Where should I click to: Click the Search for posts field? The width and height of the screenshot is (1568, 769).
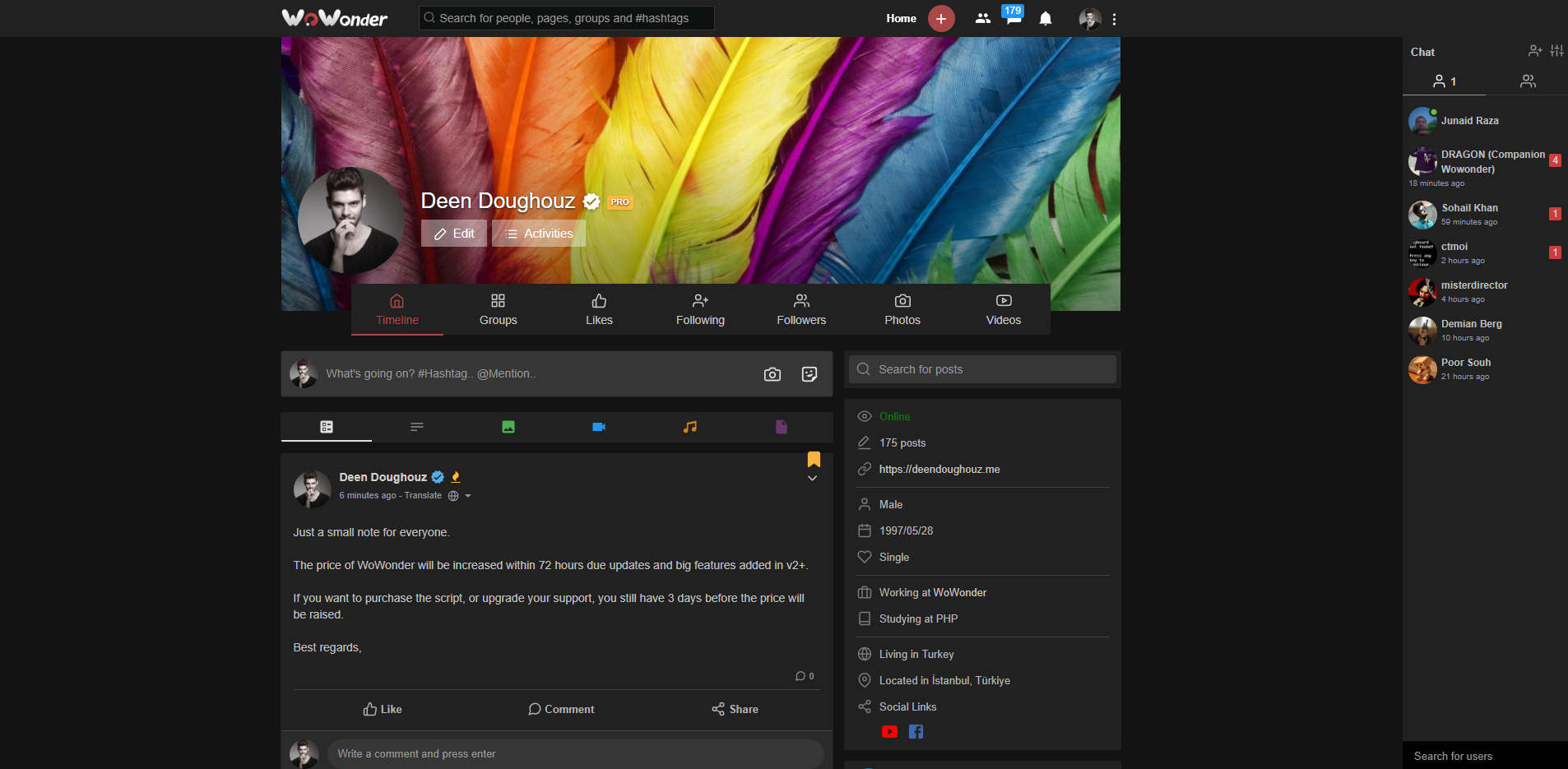tap(982, 369)
